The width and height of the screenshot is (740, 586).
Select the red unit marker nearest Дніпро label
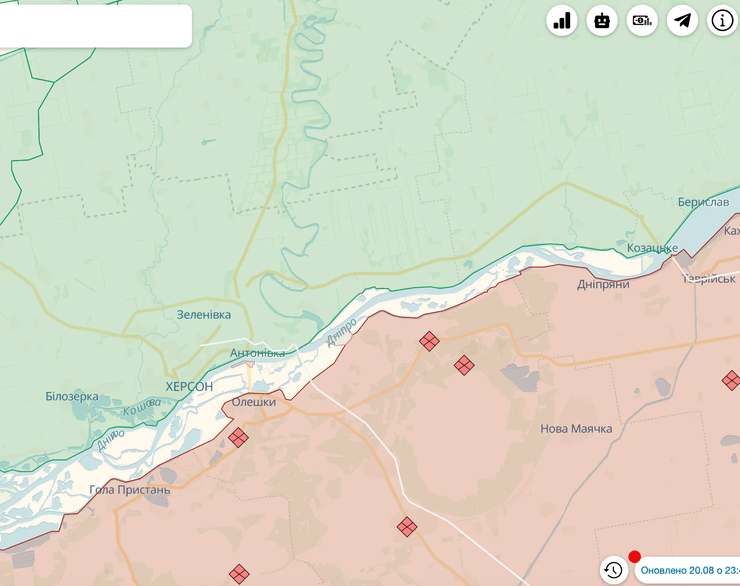coord(428,342)
